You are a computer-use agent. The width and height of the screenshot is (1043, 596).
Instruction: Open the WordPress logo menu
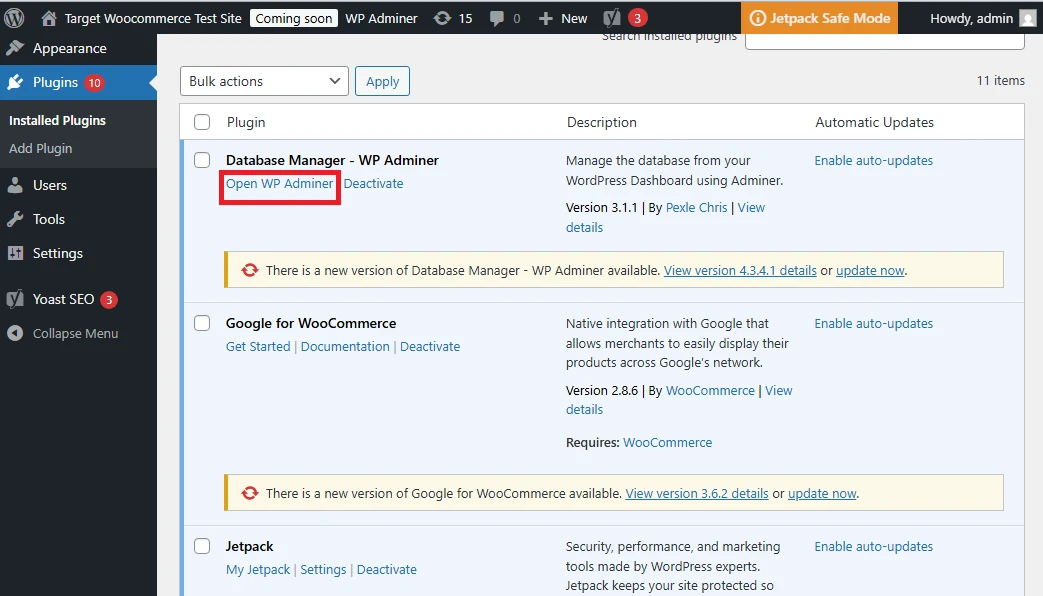click(x=14, y=18)
